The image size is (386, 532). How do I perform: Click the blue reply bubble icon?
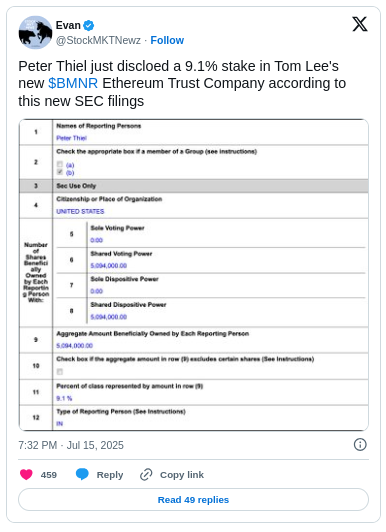(82, 474)
